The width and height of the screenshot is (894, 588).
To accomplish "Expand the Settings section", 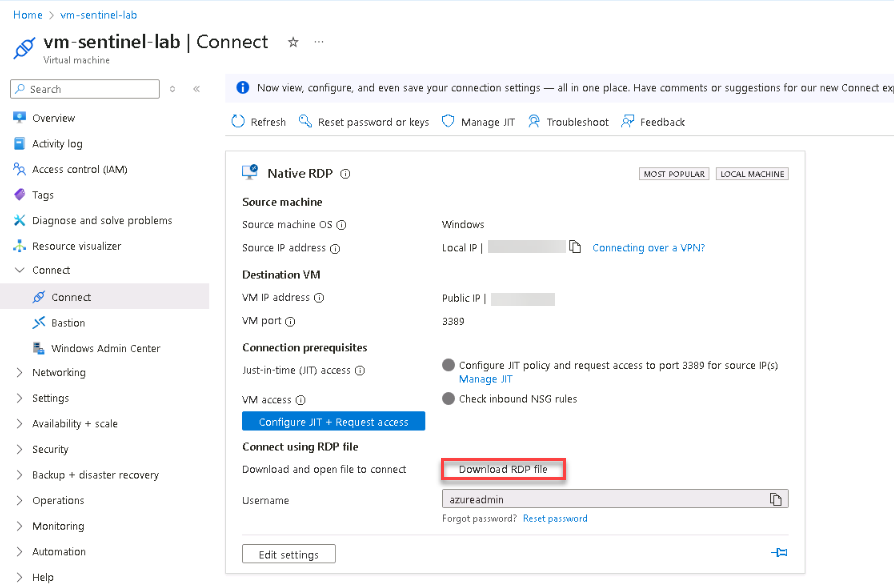I will [19, 398].
